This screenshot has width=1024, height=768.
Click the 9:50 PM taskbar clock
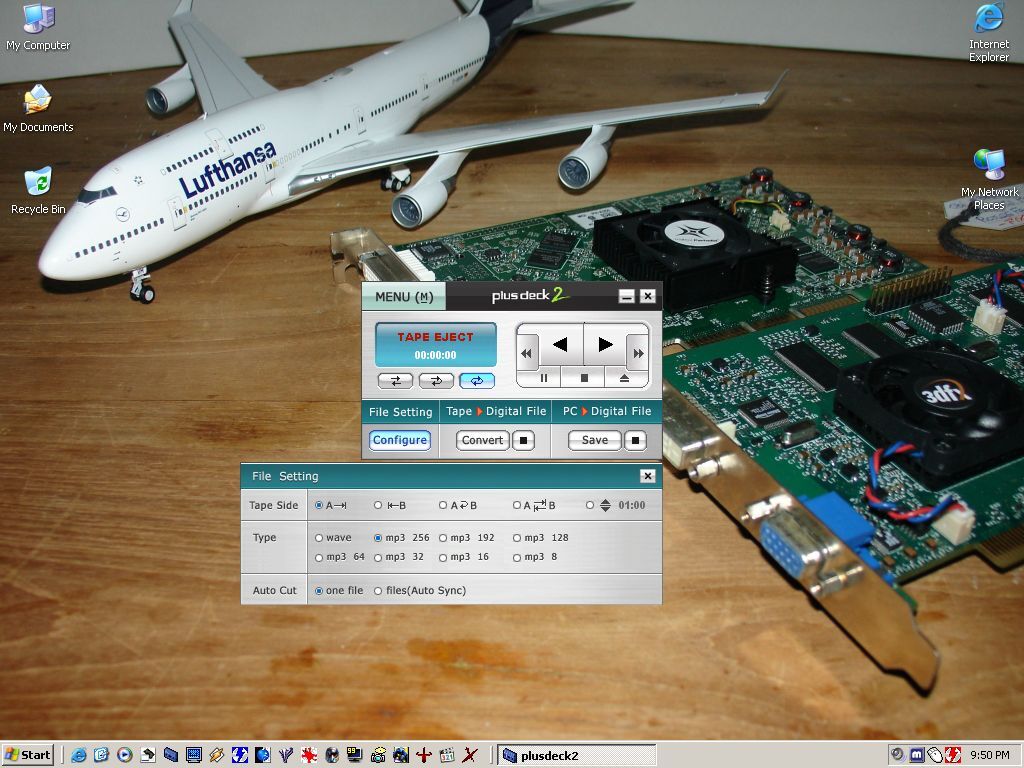coord(989,755)
